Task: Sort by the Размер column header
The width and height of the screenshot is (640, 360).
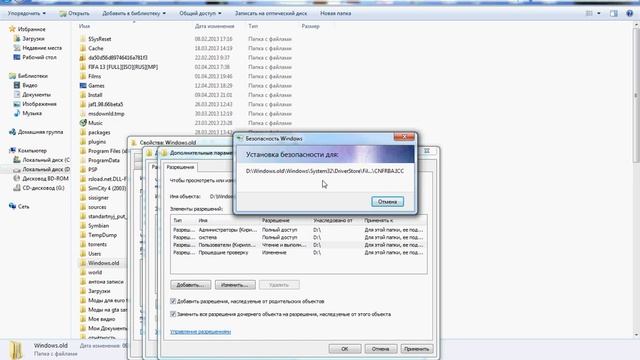Action: 311,26
